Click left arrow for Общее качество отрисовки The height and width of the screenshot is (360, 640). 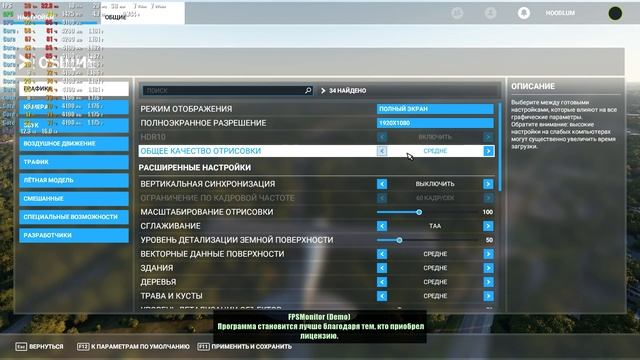click(382, 151)
